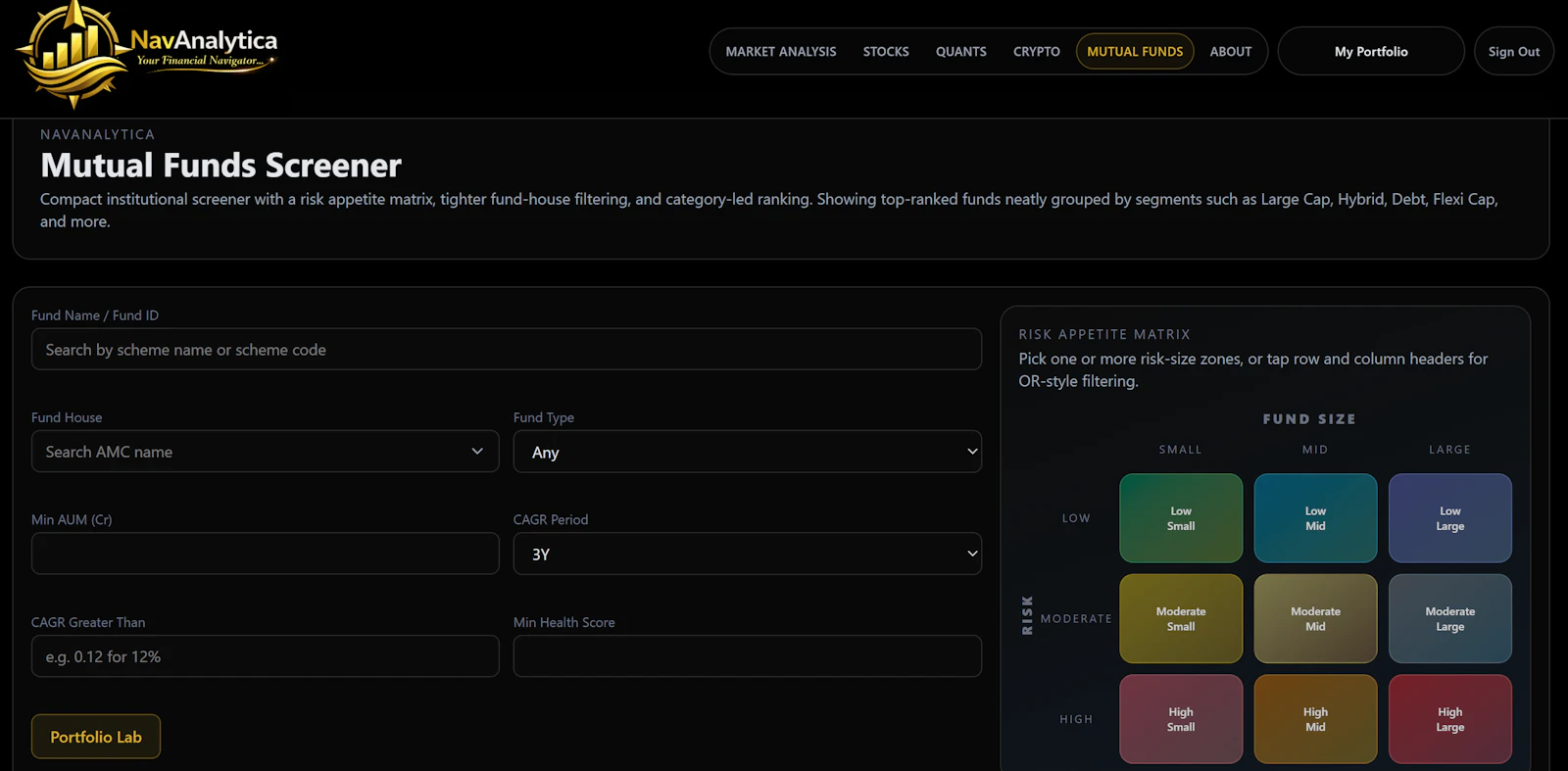This screenshot has height=771, width=1568.
Task: Click the MID fund size column header
Action: (1315, 450)
